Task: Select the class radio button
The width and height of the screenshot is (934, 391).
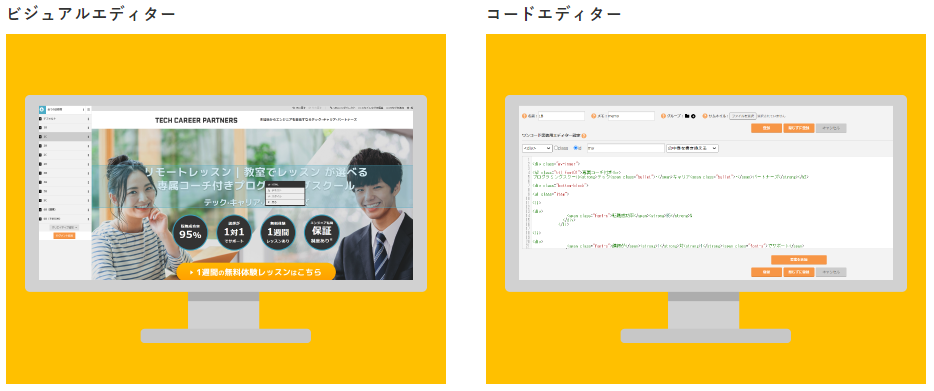Action: (x=556, y=148)
